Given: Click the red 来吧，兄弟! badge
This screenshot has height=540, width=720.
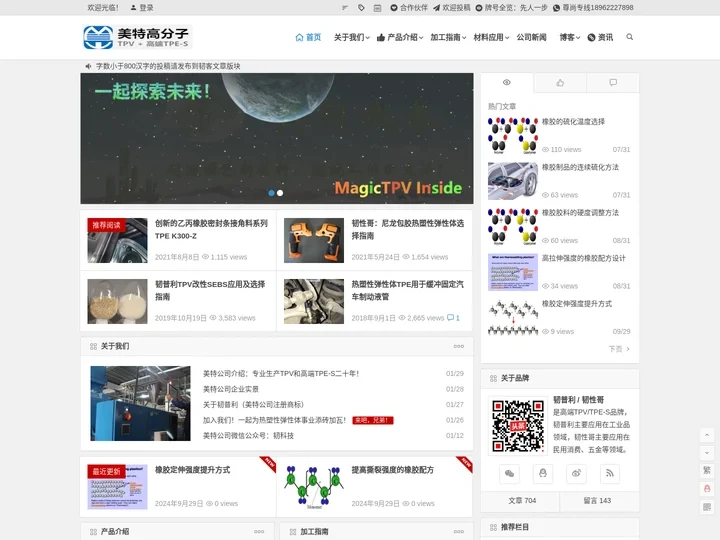Looking at the screenshot, I should click(x=373, y=420).
